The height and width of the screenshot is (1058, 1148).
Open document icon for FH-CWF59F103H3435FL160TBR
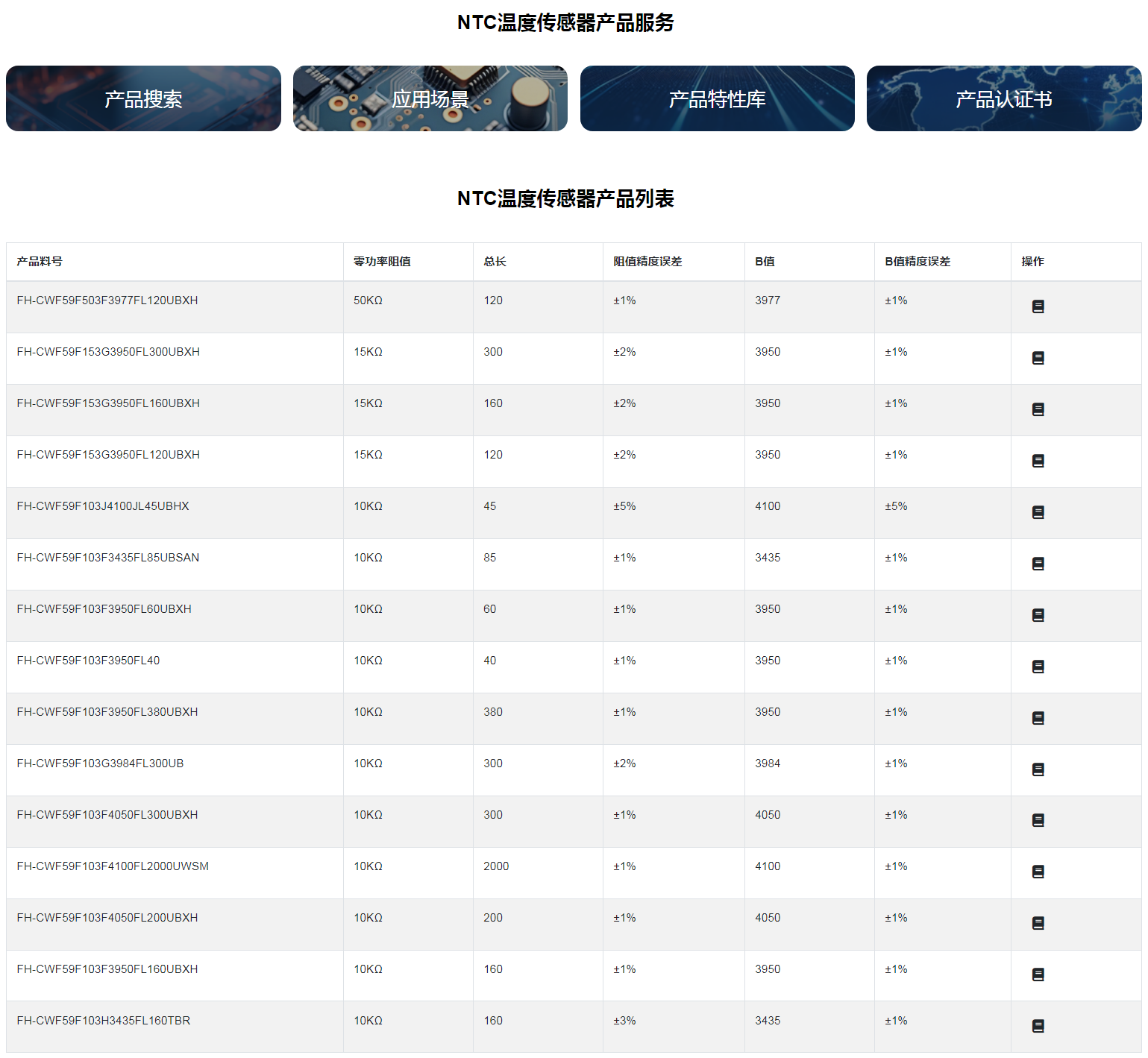point(1038,1026)
